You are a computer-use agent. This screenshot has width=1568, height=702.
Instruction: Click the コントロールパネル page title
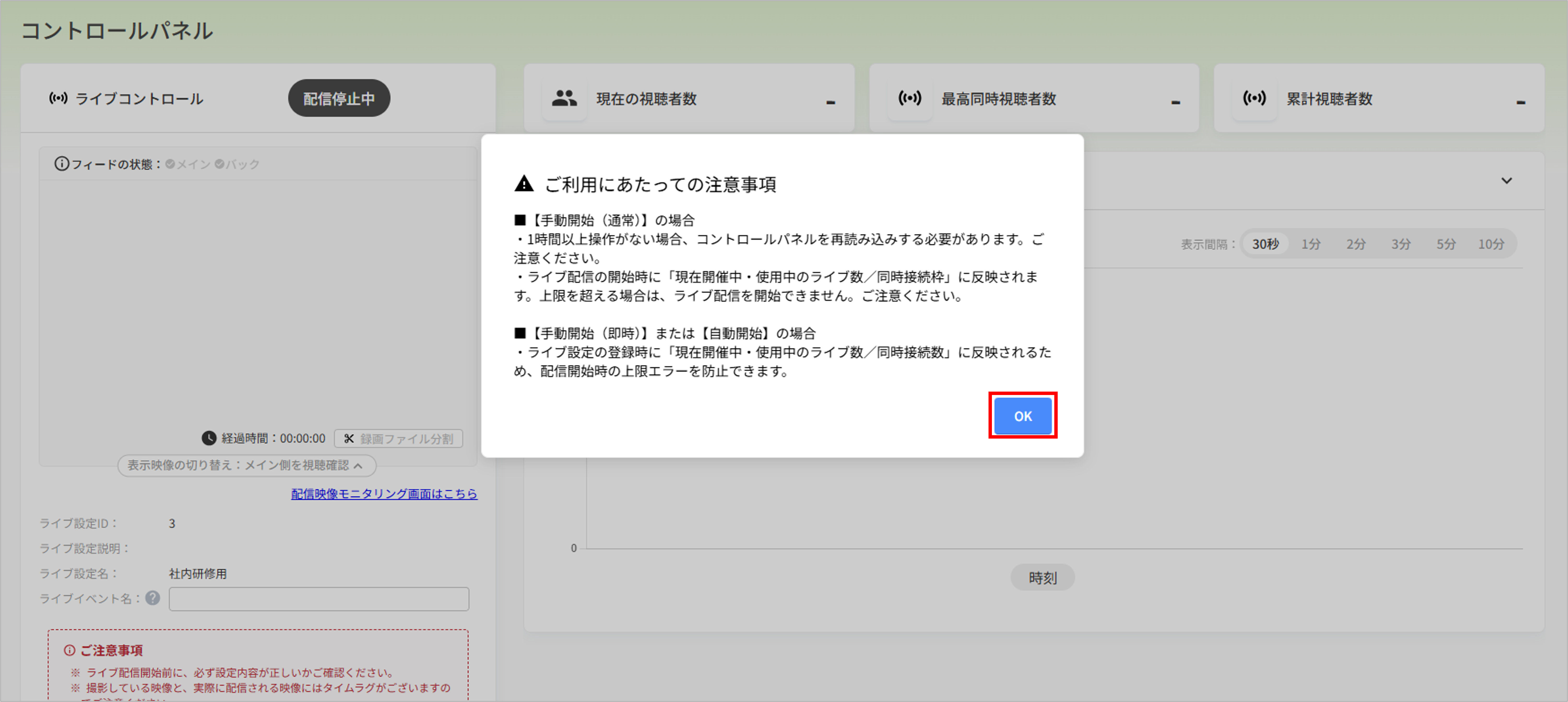click(x=117, y=31)
